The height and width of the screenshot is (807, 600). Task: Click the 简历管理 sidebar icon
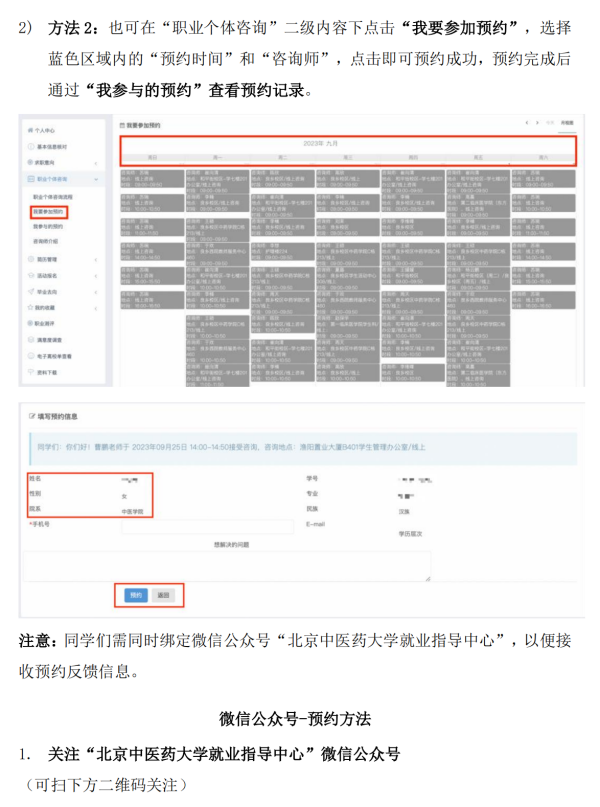(x=28, y=258)
